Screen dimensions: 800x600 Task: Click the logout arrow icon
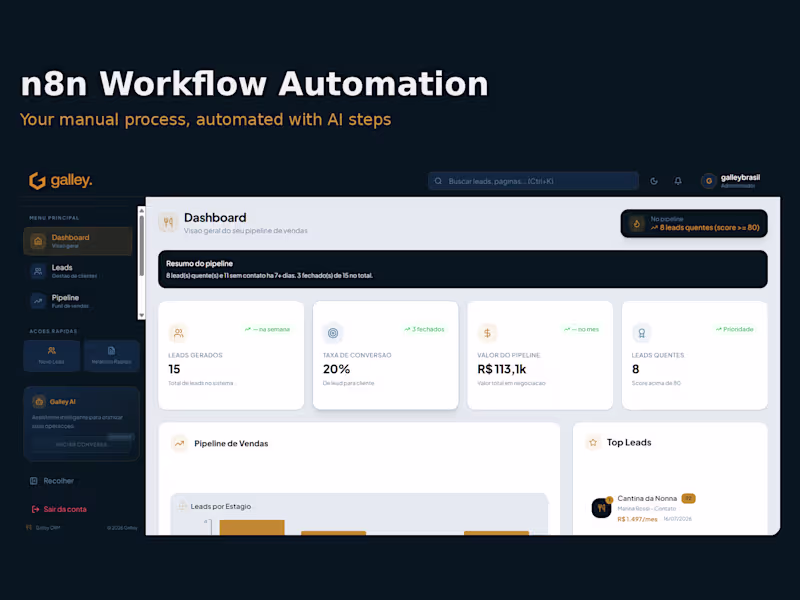[x=35, y=509]
